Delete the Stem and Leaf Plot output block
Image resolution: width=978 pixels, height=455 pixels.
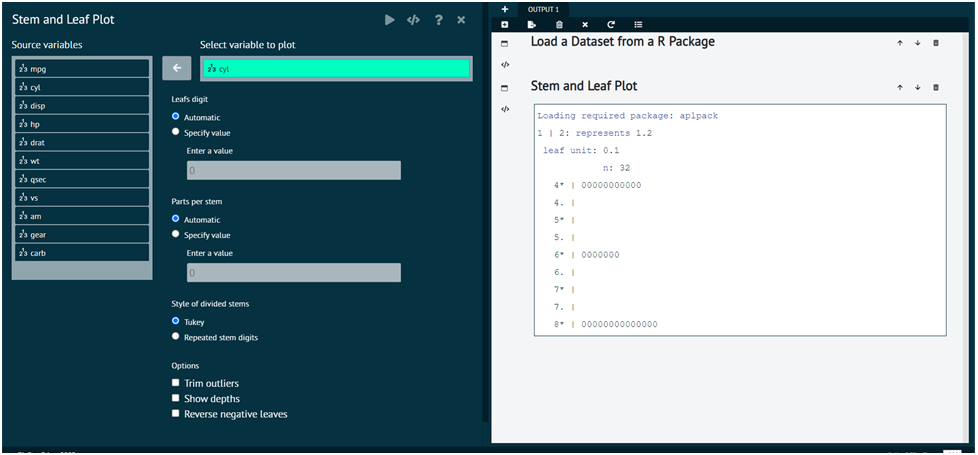click(936, 87)
